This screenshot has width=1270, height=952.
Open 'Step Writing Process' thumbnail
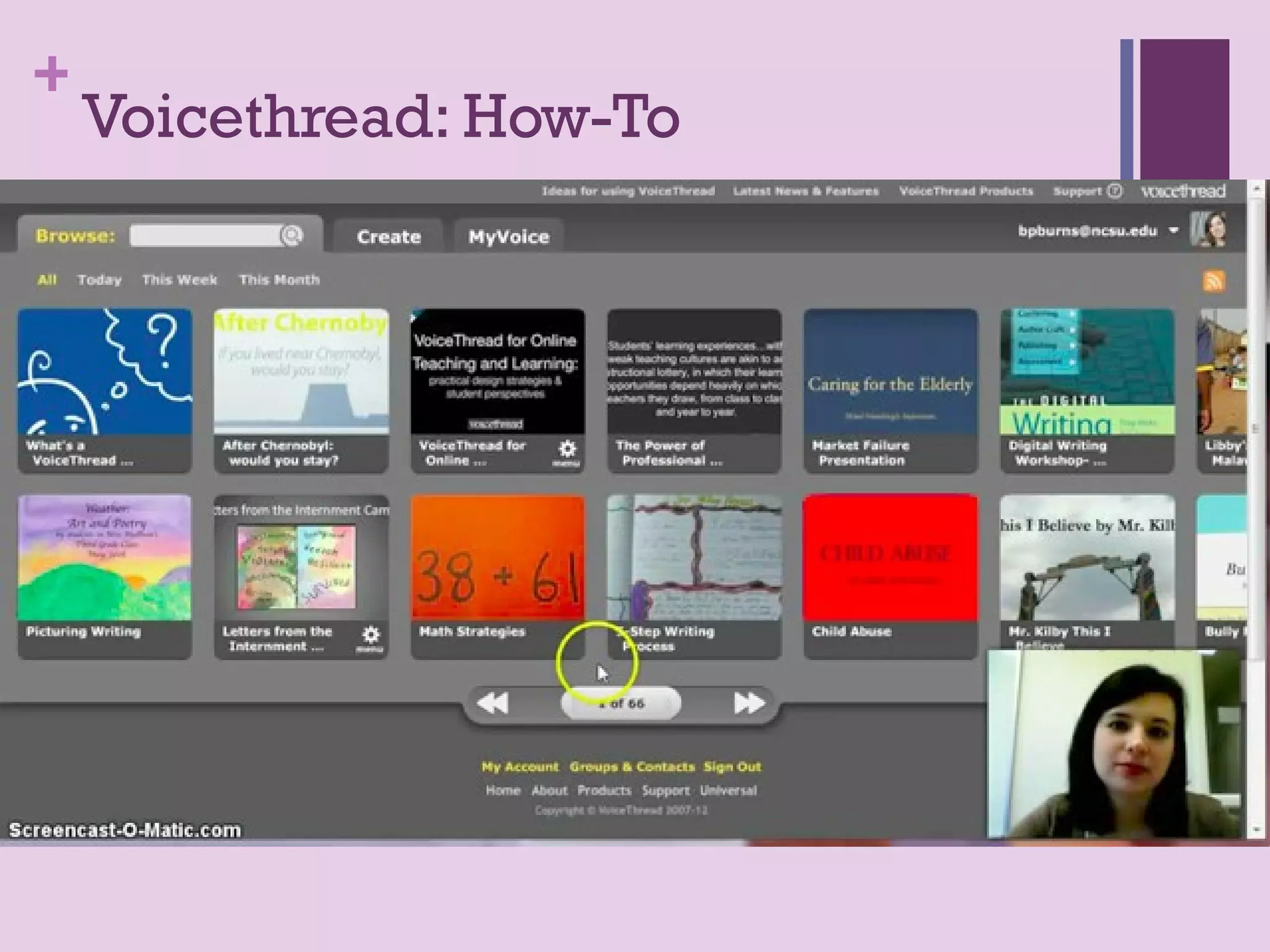pos(694,558)
